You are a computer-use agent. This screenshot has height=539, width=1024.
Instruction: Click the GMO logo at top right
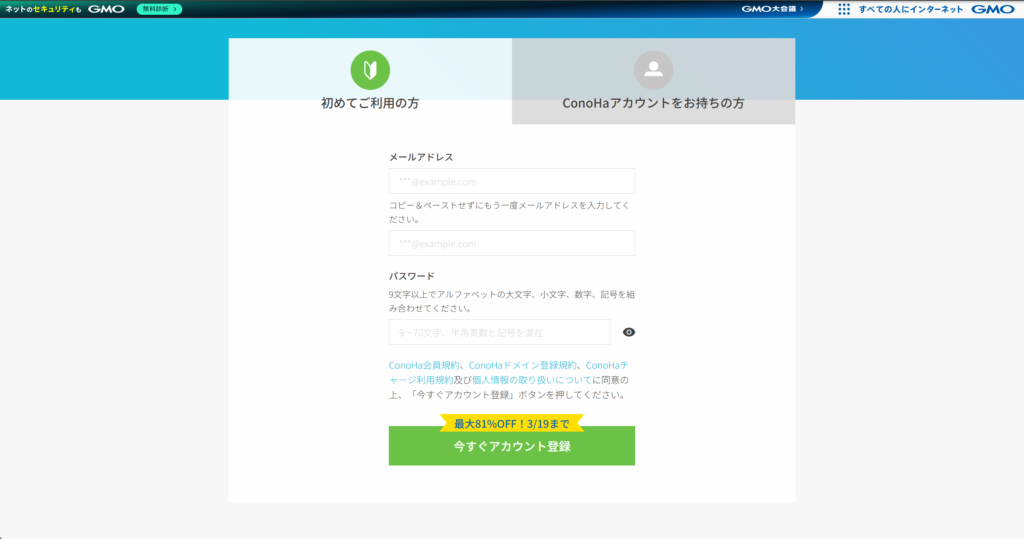coord(992,9)
